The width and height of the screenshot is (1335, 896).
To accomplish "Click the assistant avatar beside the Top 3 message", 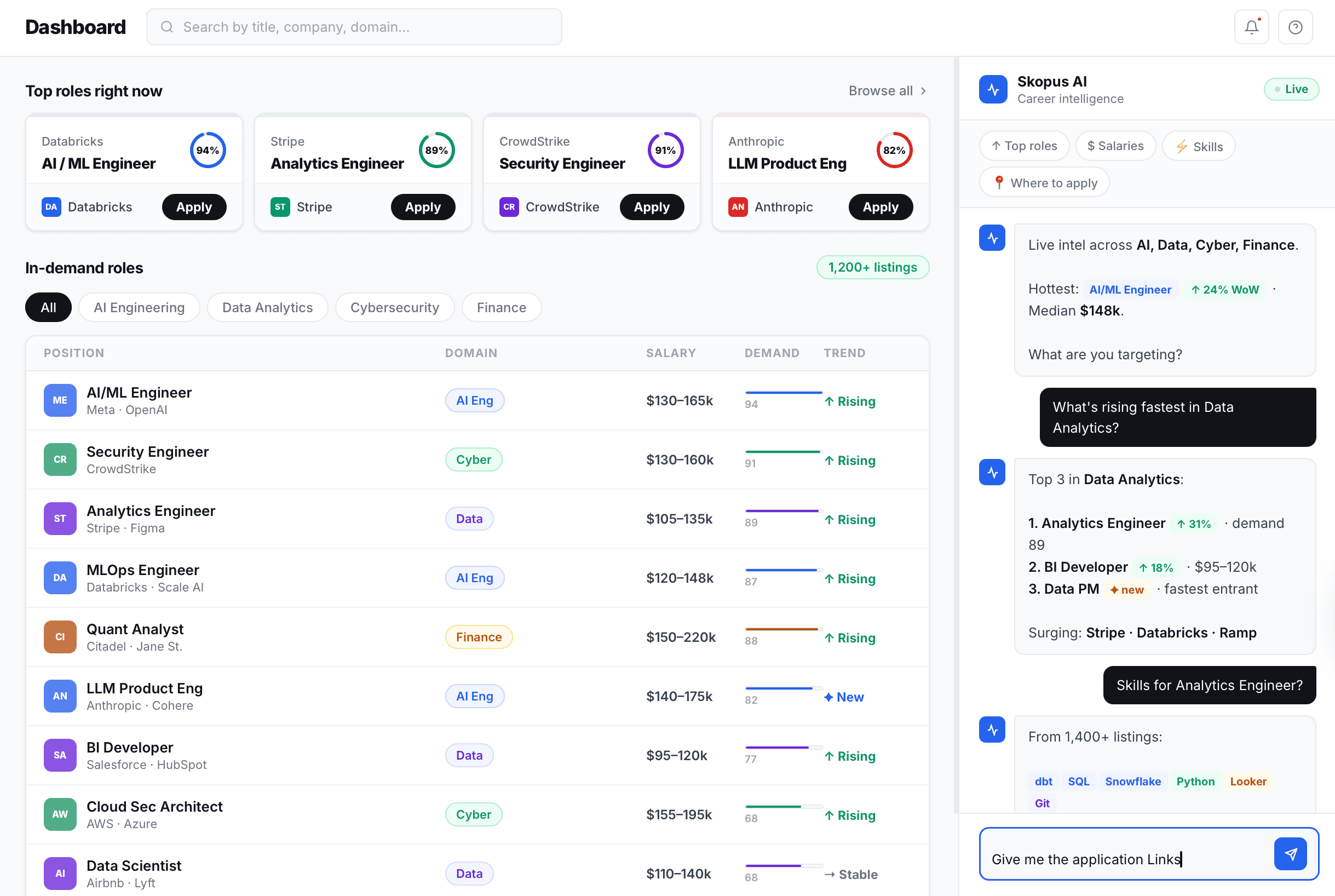I will (992, 473).
